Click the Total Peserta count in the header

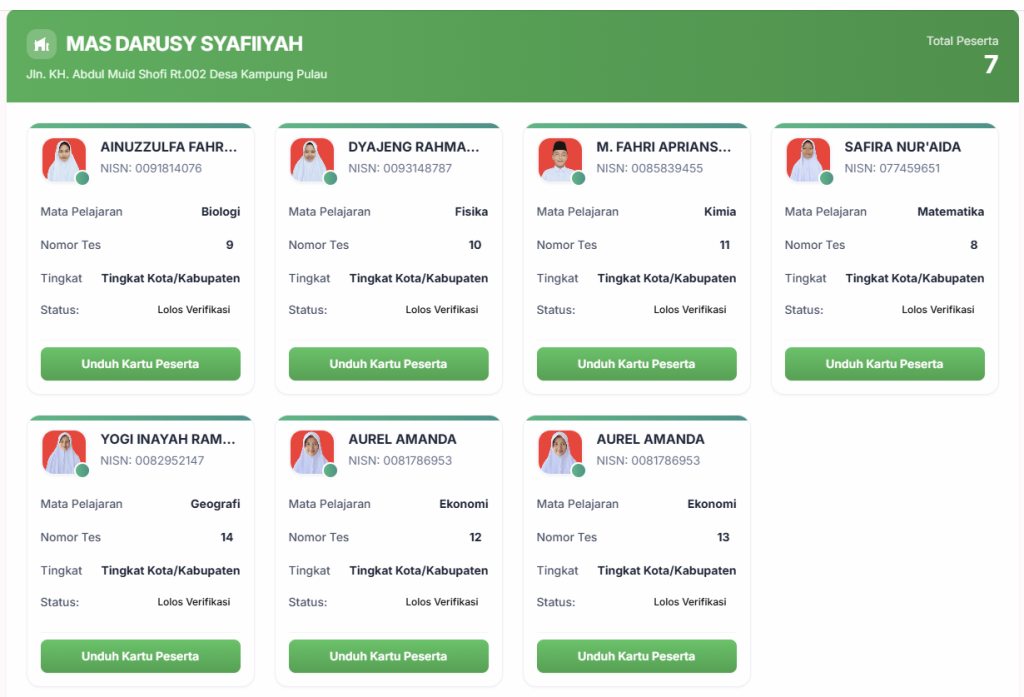990,65
